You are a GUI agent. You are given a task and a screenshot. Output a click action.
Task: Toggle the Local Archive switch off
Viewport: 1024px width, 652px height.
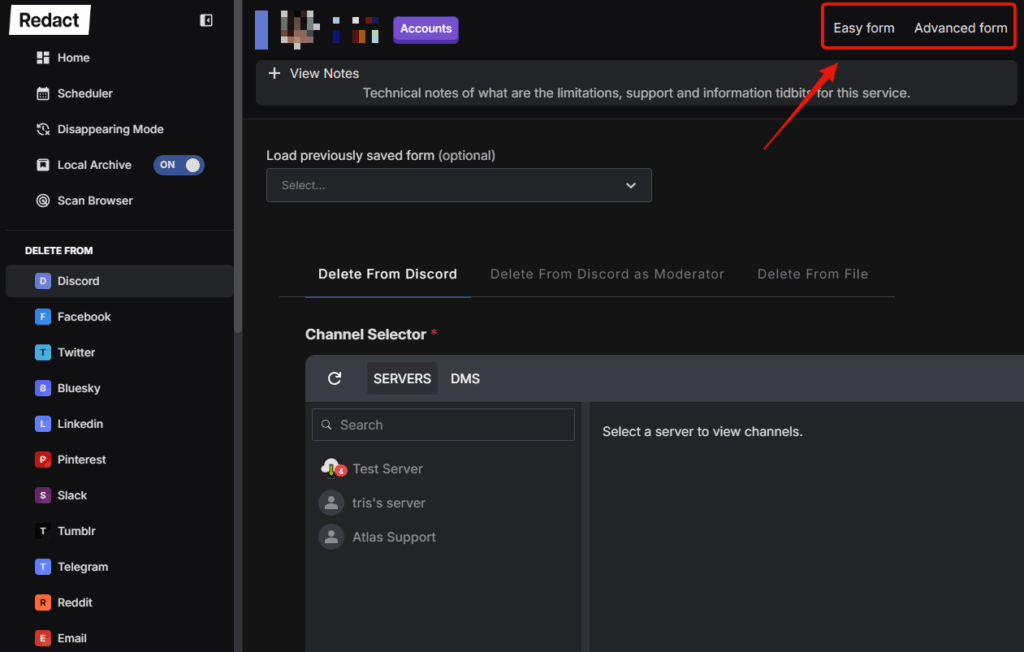pyautogui.click(x=179, y=165)
